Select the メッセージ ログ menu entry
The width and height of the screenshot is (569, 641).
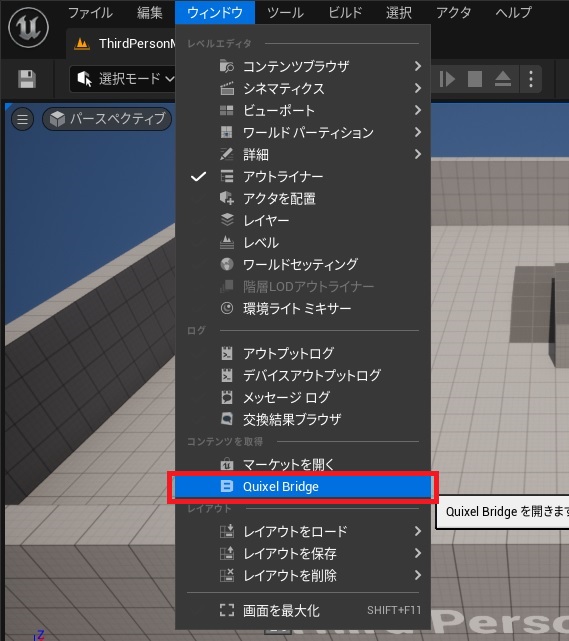303,397
